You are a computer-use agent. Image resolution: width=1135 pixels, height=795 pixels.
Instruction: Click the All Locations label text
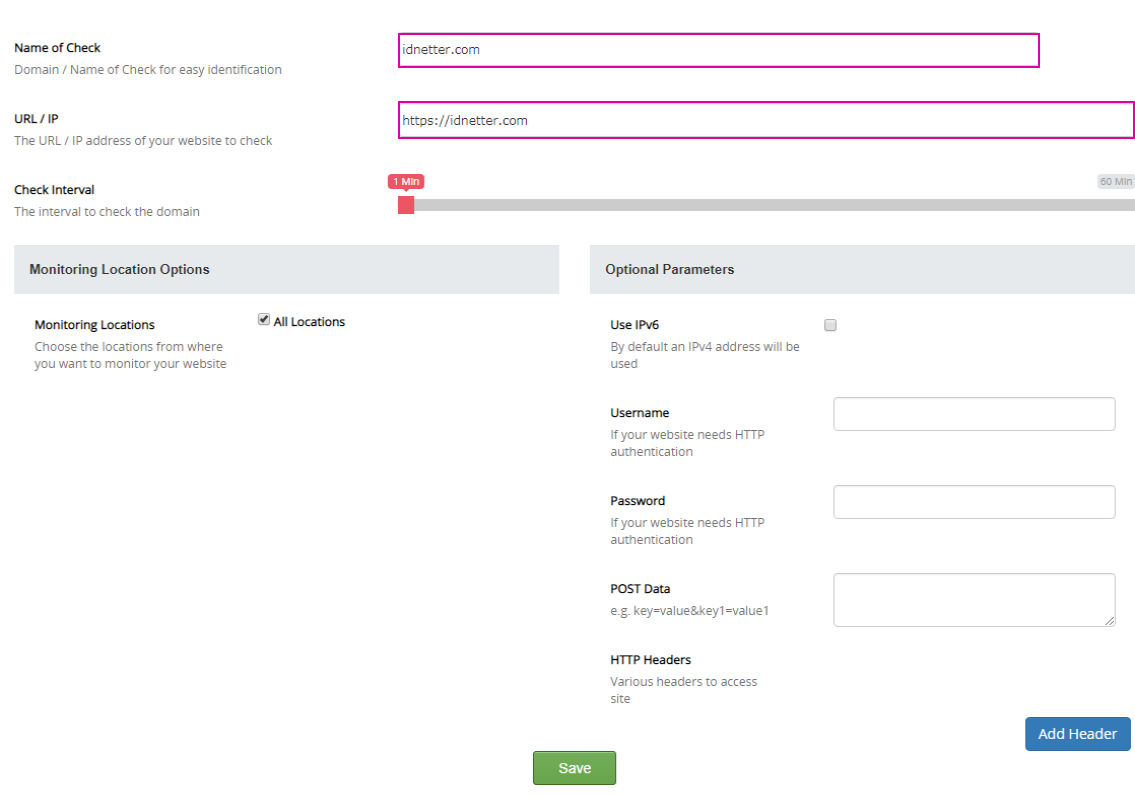pyautogui.click(x=309, y=322)
